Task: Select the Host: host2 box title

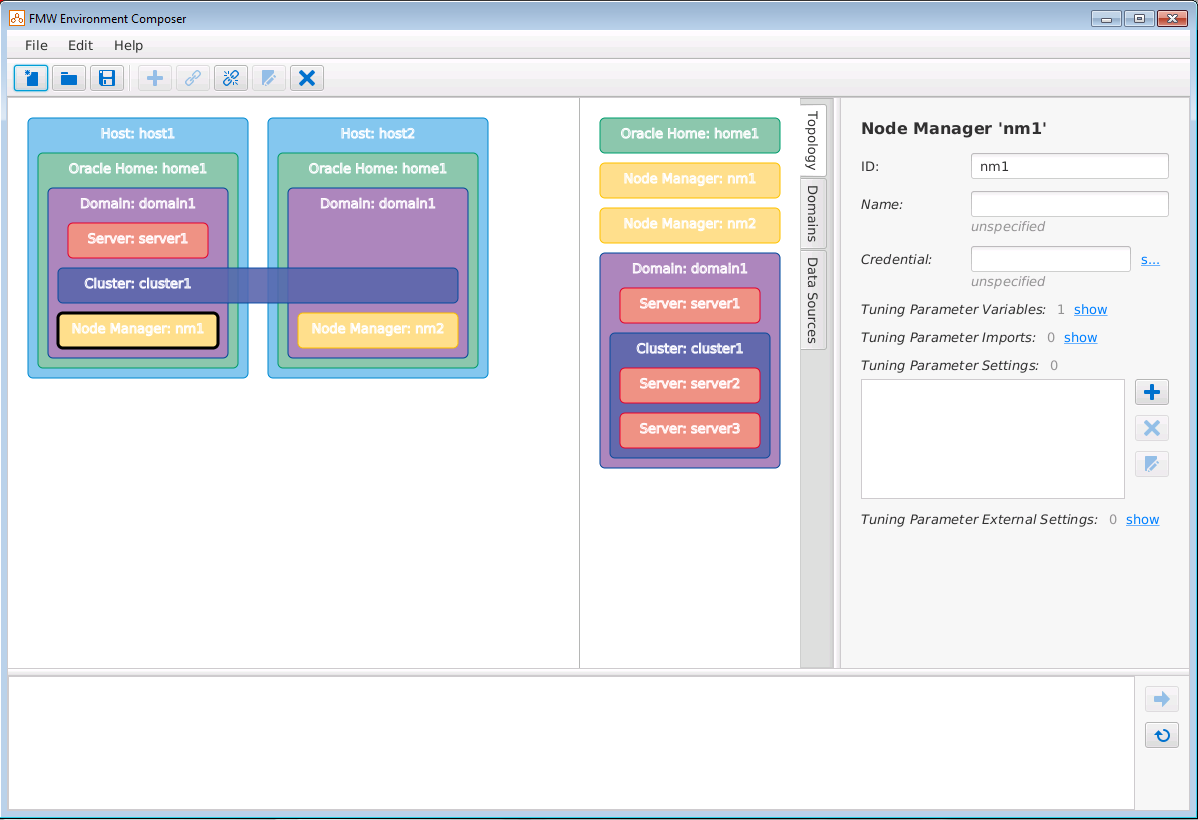Action: tap(377, 134)
